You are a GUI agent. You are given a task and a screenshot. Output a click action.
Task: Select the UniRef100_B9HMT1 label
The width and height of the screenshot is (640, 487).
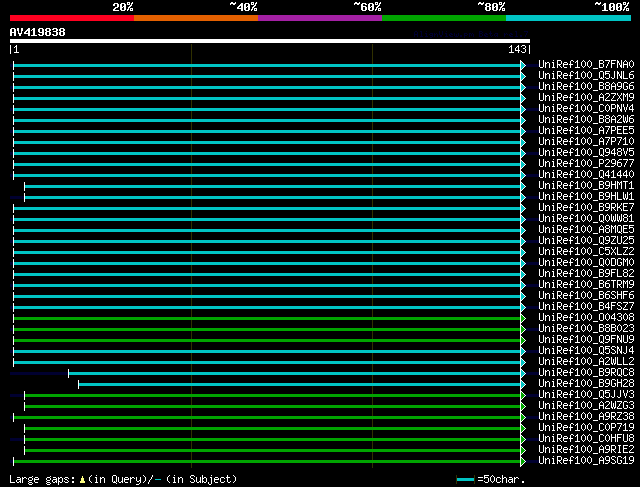[586, 186]
